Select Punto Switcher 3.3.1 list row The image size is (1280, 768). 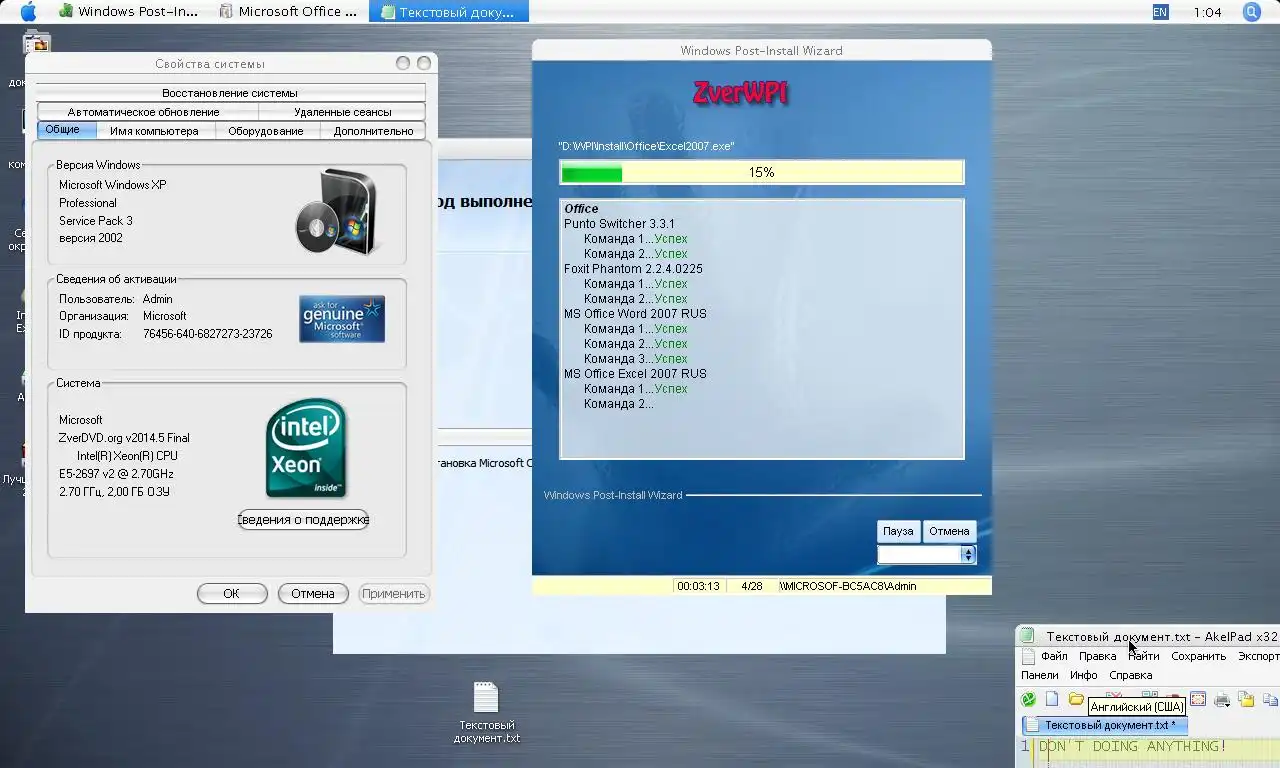click(619, 224)
